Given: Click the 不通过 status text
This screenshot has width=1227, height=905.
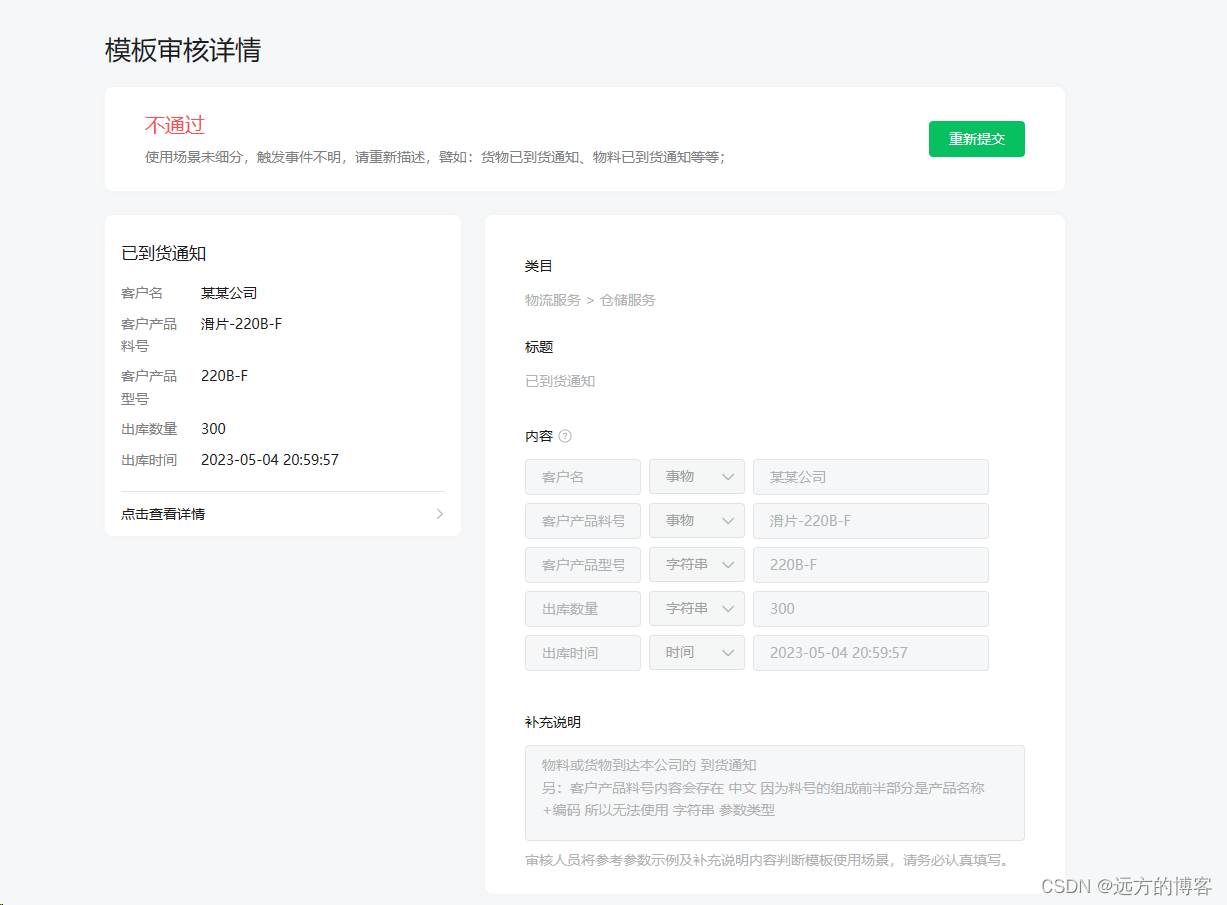Looking at the screenshot, I should [175, 125].
